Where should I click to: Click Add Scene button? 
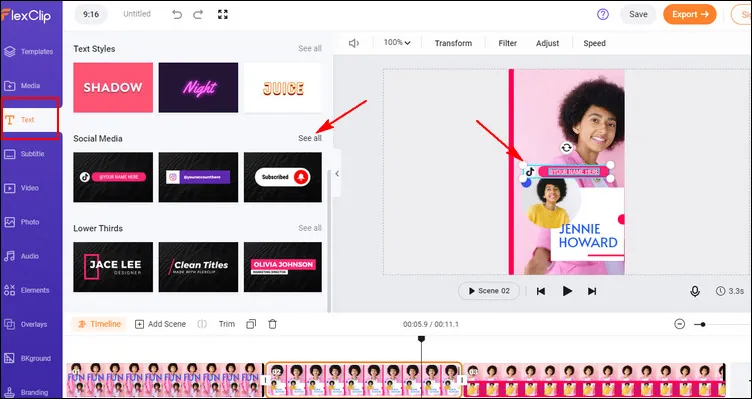pyautogui.click(x=160, y=324)
